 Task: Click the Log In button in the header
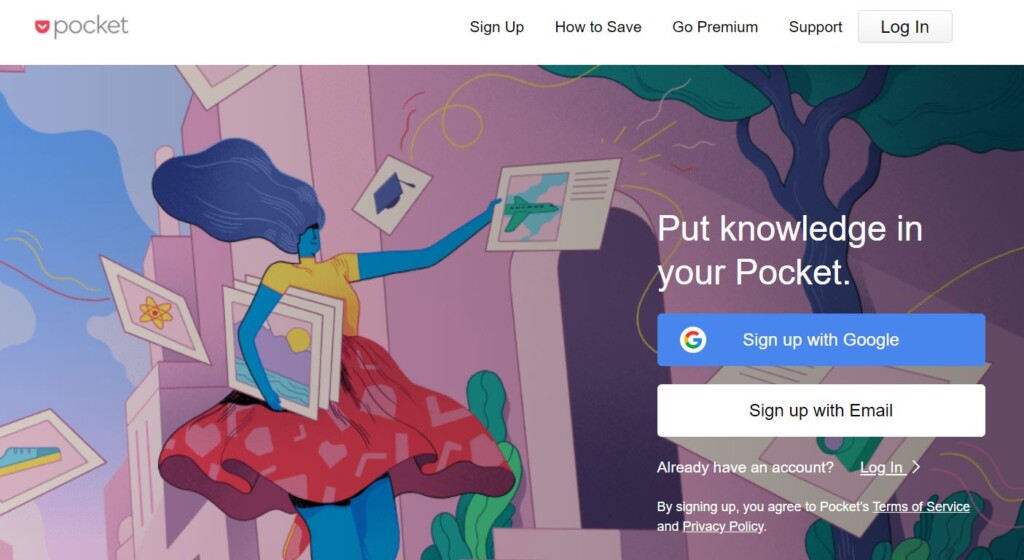904,27
